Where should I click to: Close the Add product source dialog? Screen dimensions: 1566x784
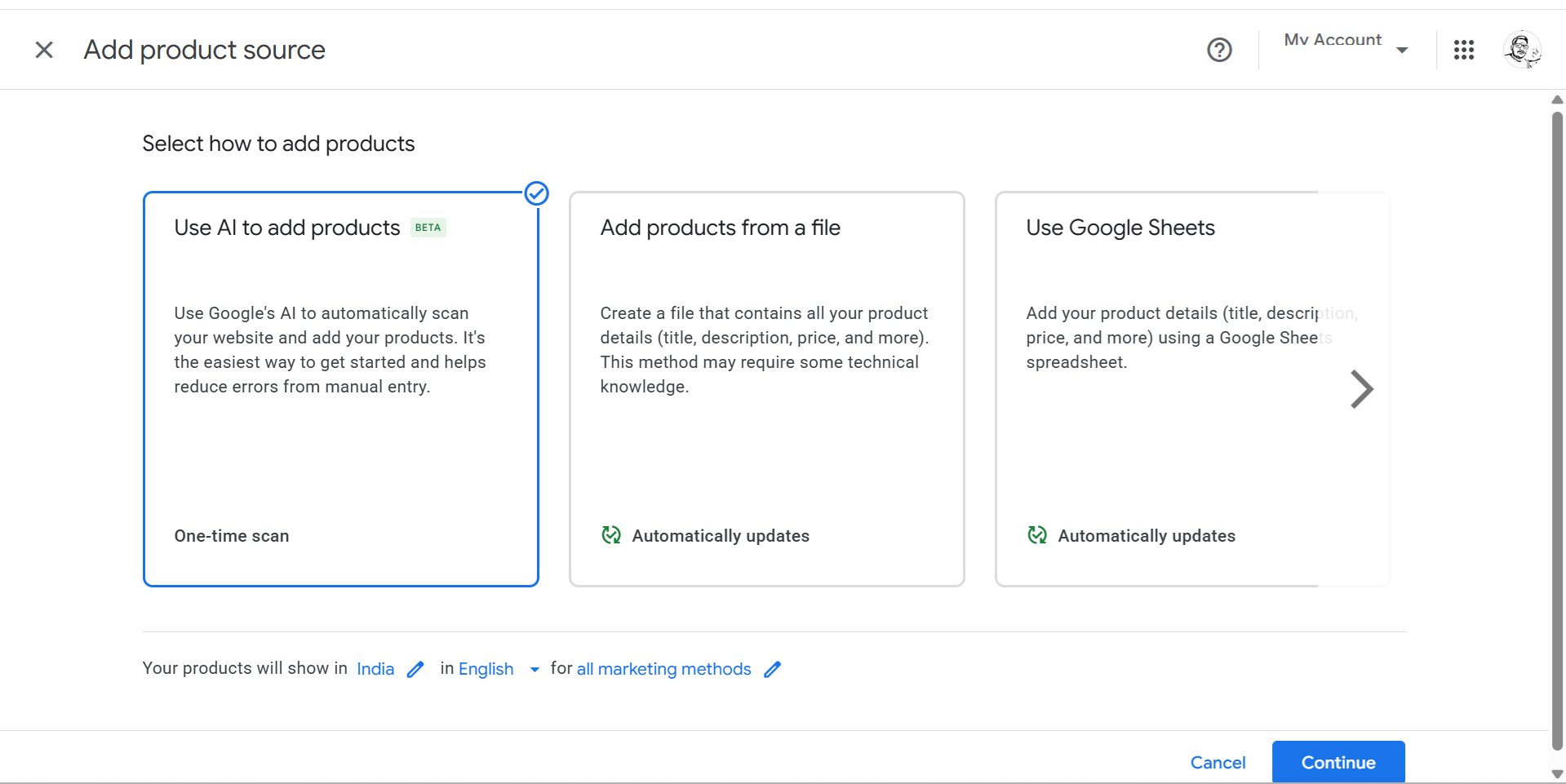44,50
